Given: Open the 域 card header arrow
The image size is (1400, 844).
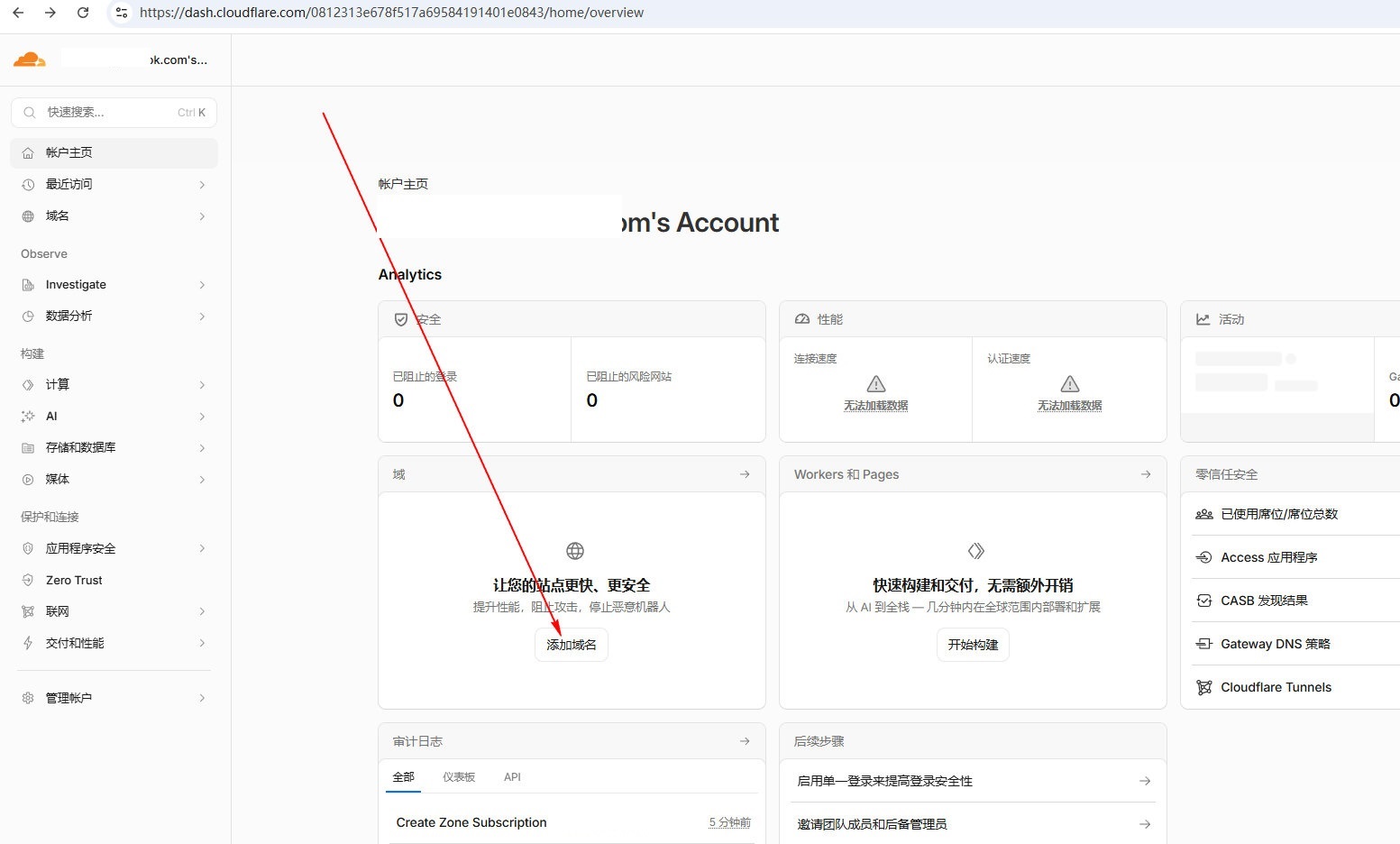Looking at the screenshot, I should click(745, 474).
